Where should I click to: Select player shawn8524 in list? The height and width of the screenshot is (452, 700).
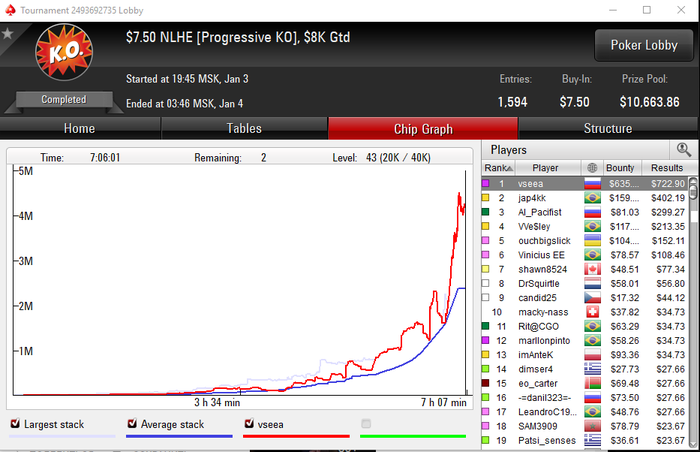coord(585,269)
